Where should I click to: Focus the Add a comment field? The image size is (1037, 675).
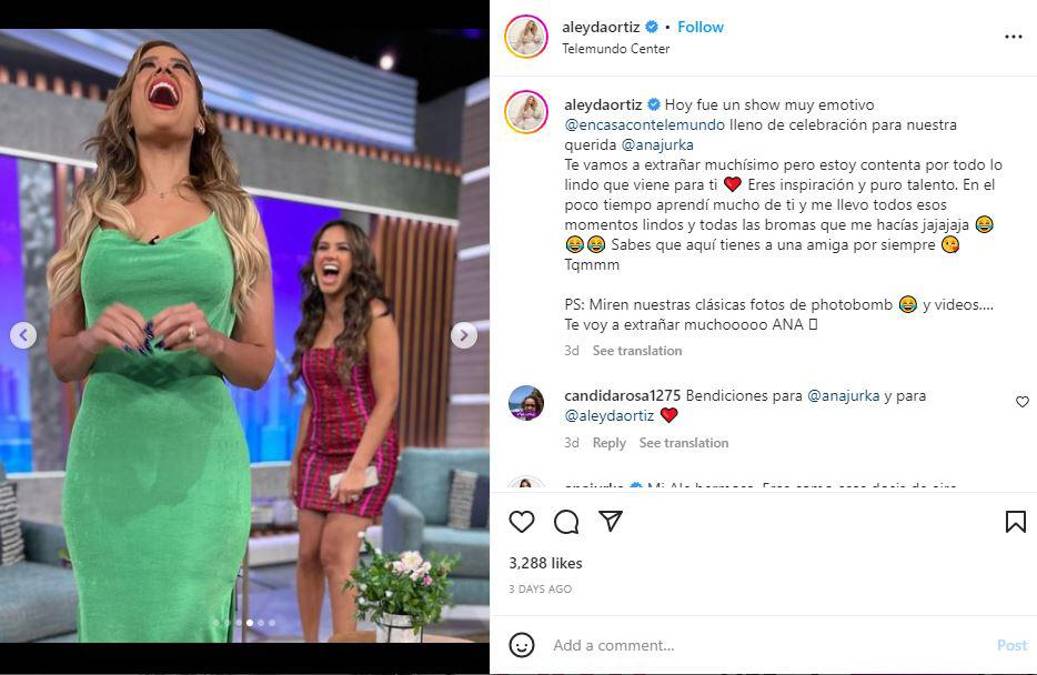[x=767, y=645]
